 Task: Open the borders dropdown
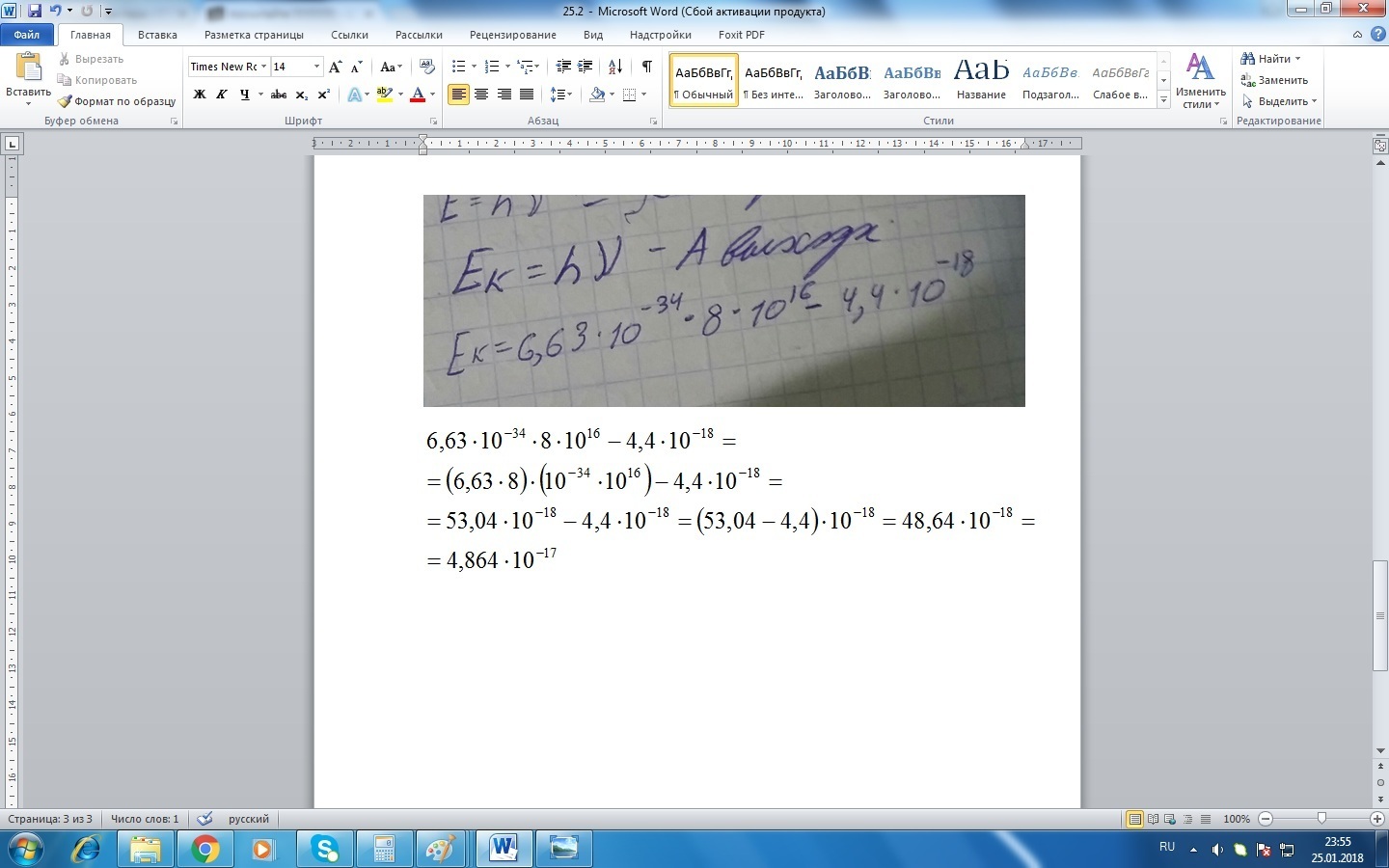[643, 95]
